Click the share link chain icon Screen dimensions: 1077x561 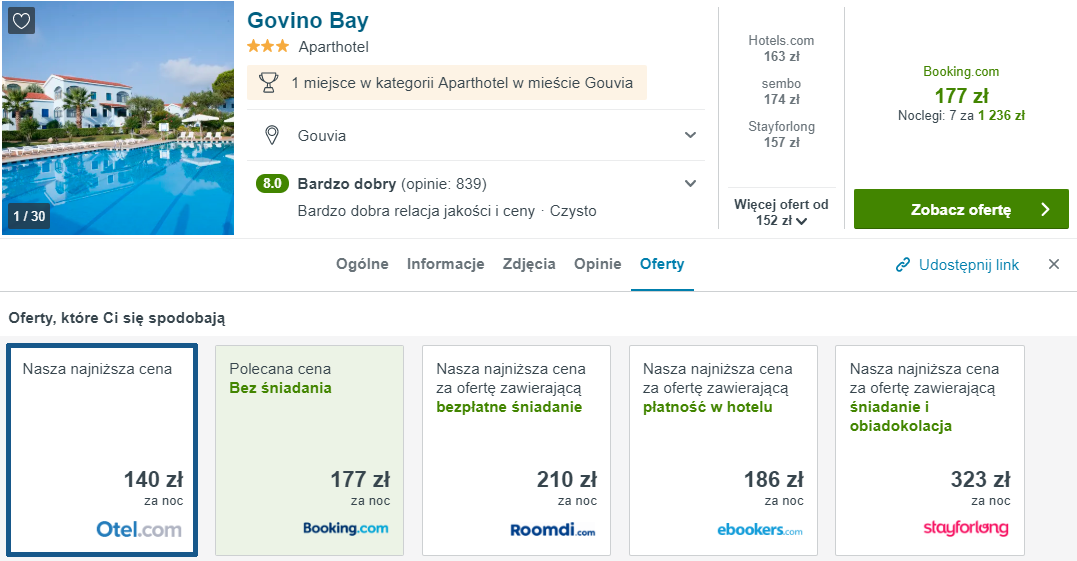tap(903, 265)
